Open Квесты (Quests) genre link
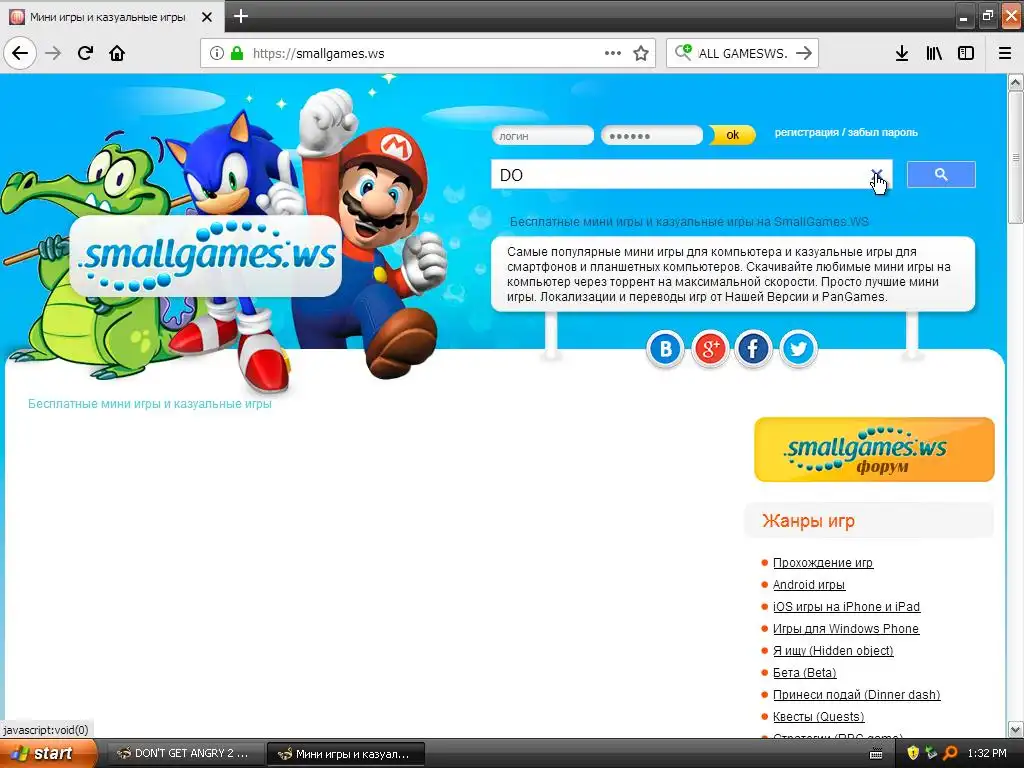Viewport: 1024px width, 768px height. click(x=818, y=716)
